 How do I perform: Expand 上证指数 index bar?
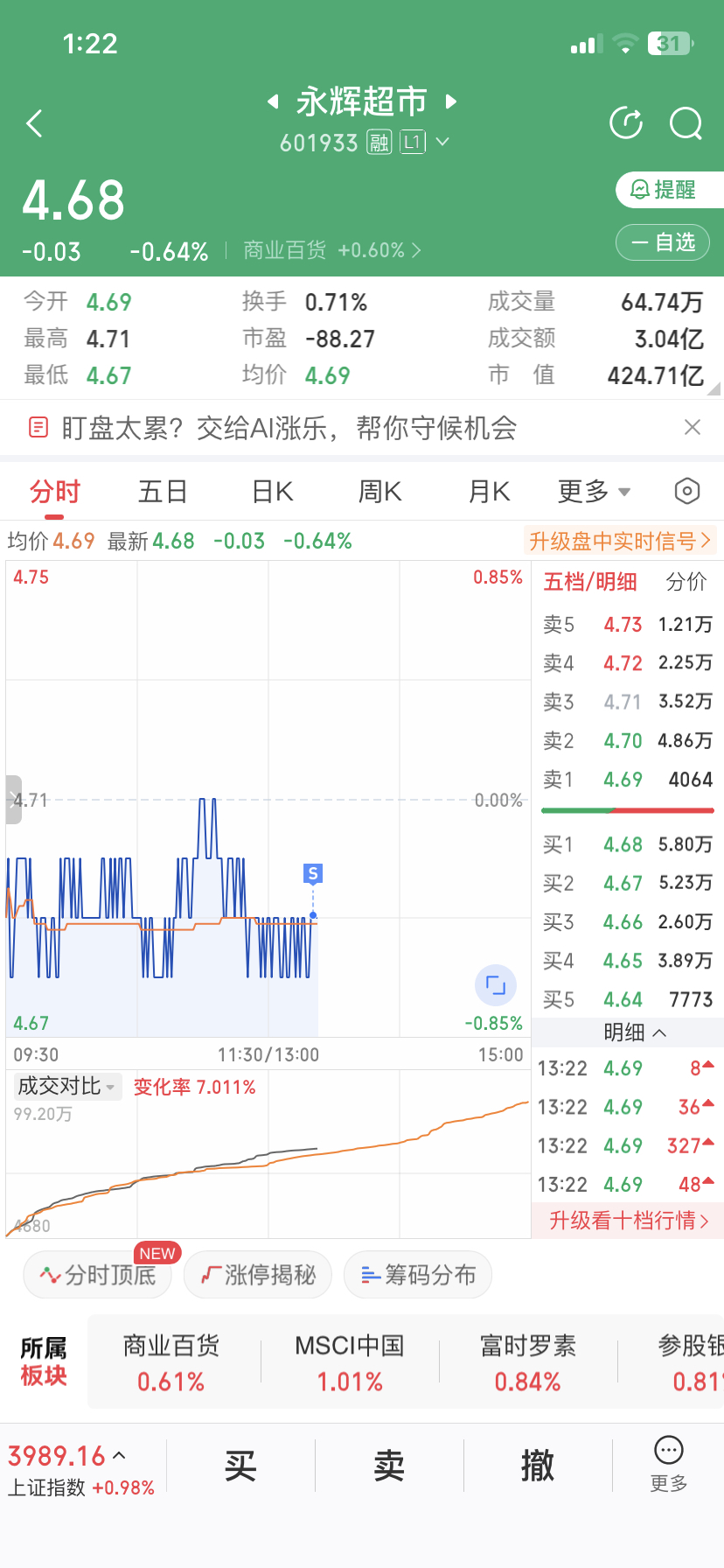(x=81, y=1468)
